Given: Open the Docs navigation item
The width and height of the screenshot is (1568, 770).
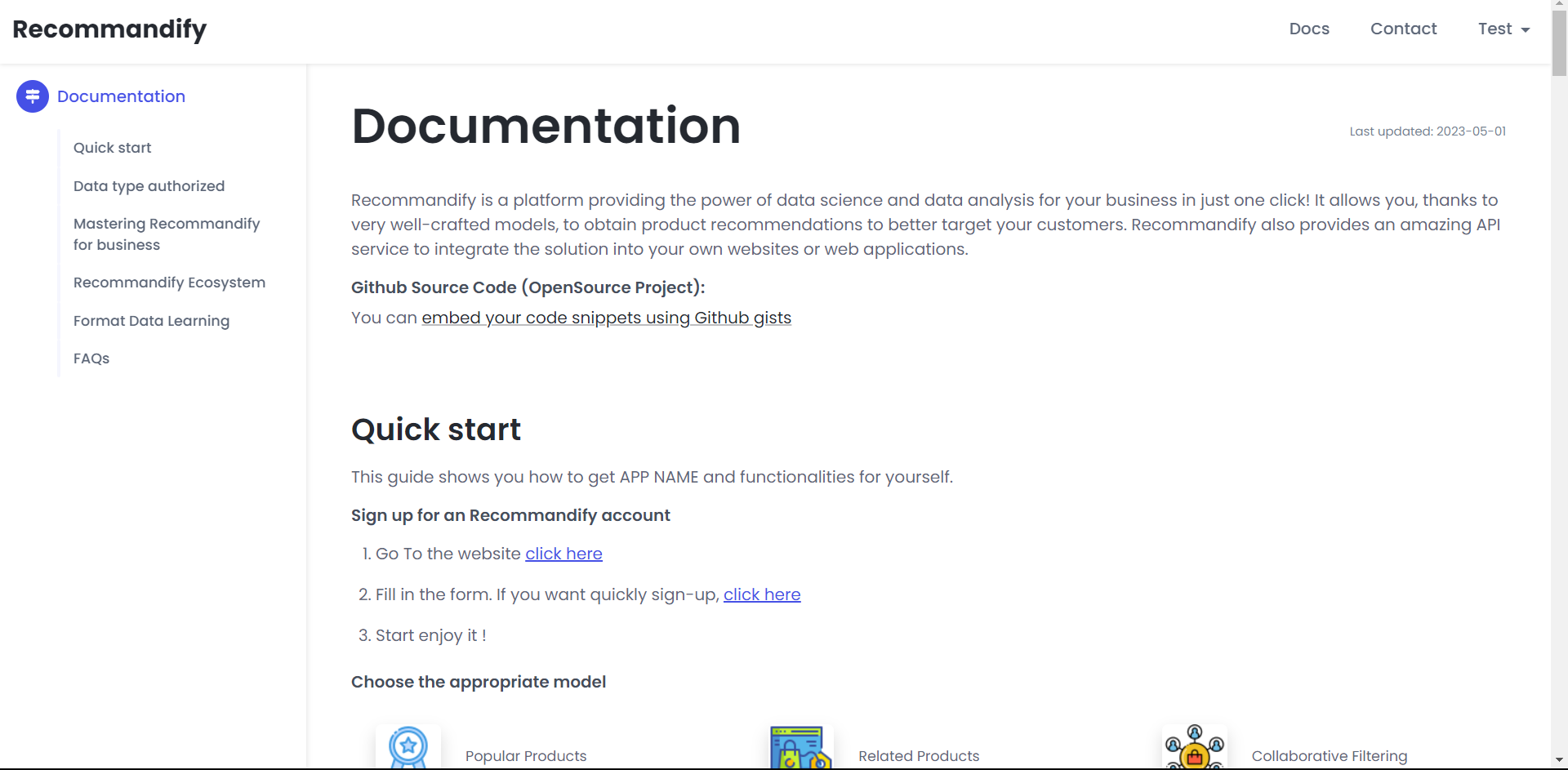Looking at the screenshot, I should pyautogui.click(x=1309, y=29).
